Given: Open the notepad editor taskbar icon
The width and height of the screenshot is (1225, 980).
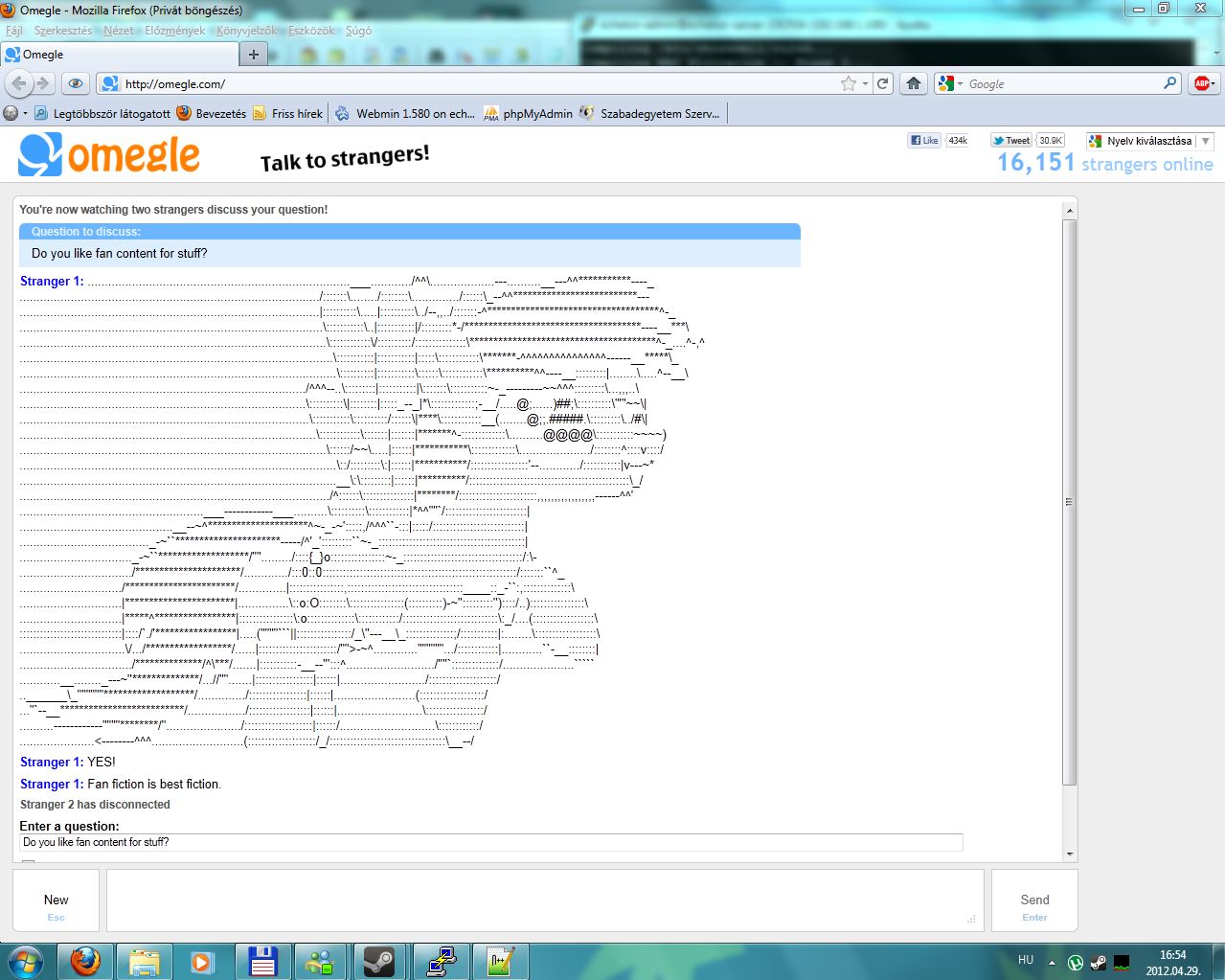Looking at the screenshot, I should [x=501, y=961].
